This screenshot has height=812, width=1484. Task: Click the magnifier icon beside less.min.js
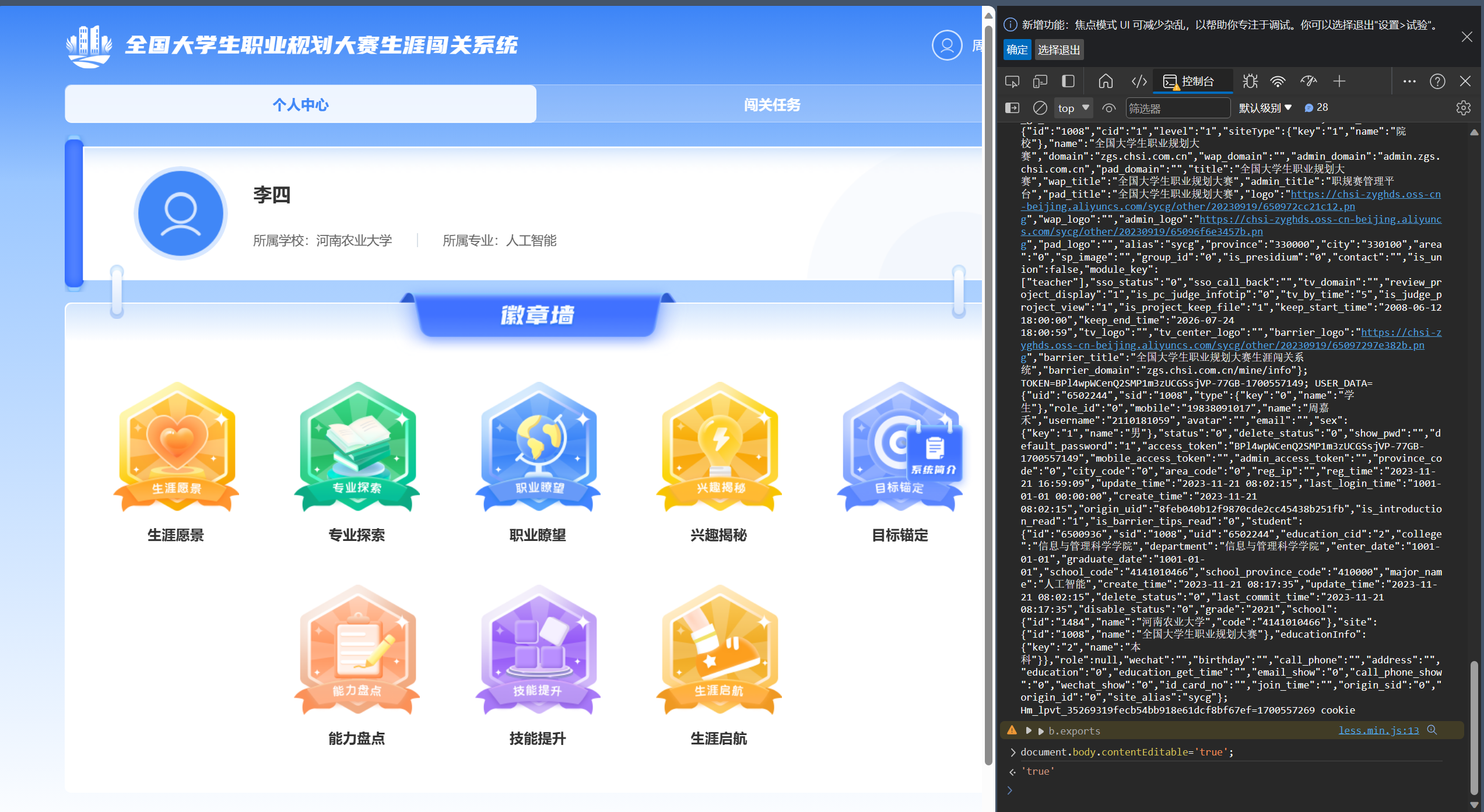pos(1432,730)
